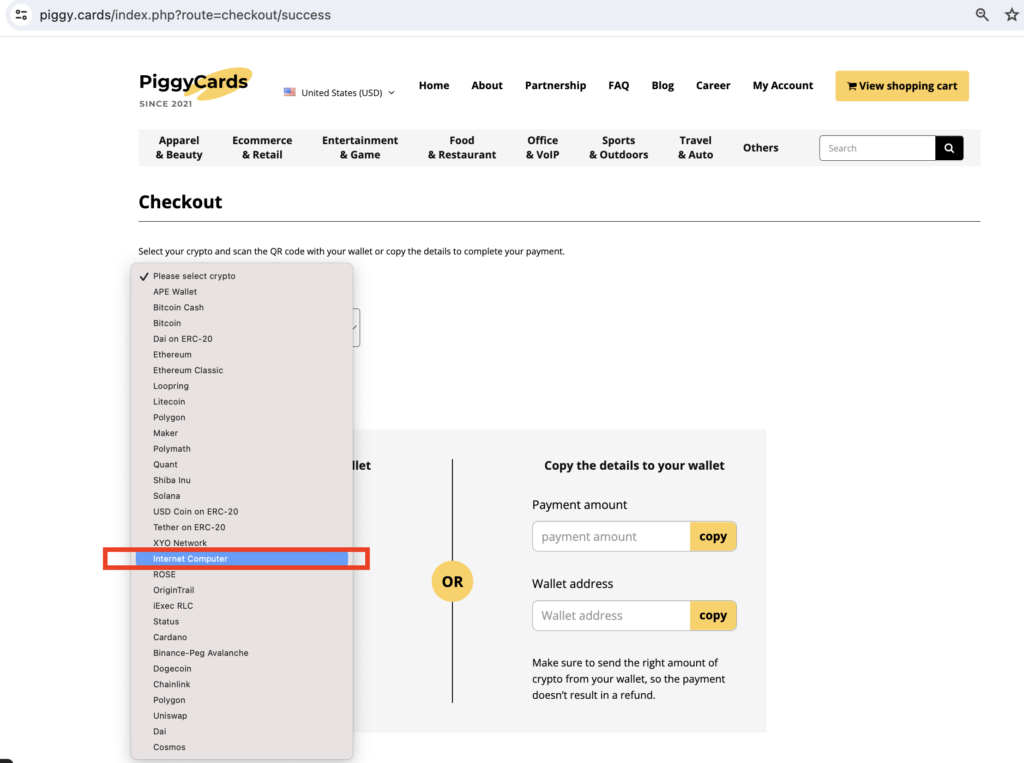This screenshot has height=763, width=1024.
Task: Select Cardano option
Action: [x=242, y=637]
